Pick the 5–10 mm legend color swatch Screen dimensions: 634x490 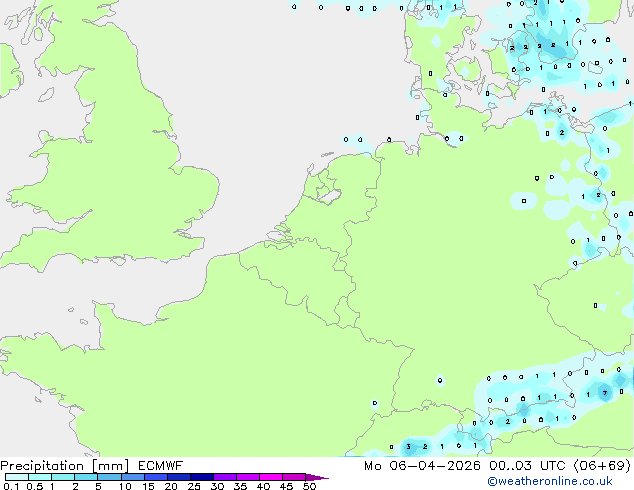tap(110, 477)
